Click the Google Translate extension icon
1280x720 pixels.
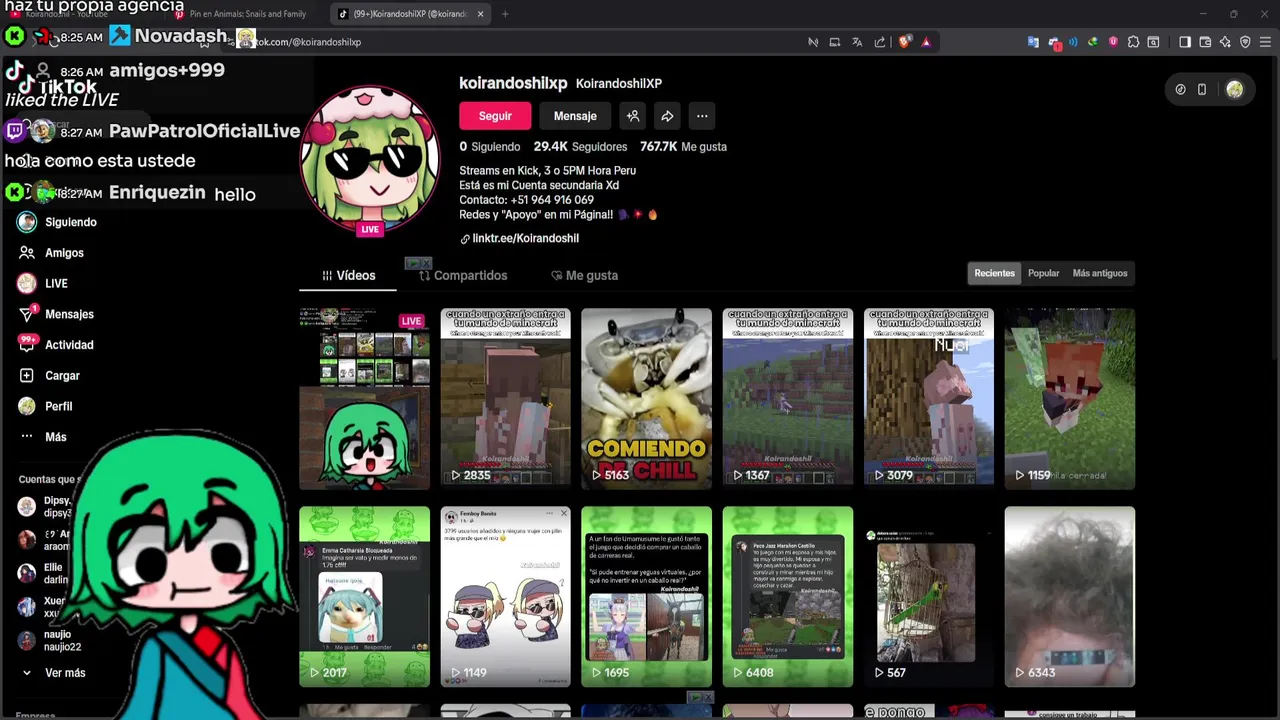click(x=1033, y=42)
